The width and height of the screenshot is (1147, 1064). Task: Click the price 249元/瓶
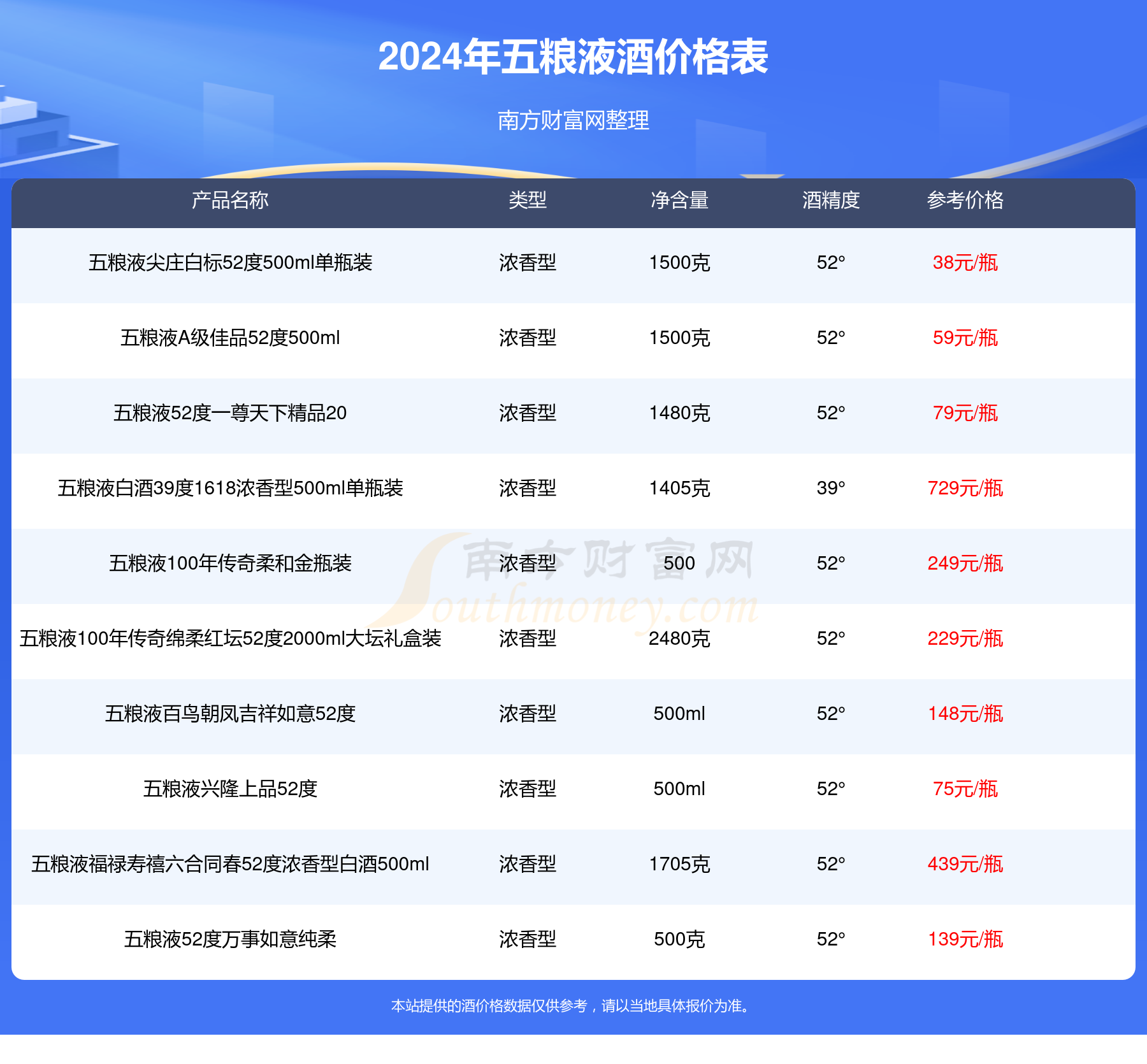[x=965, y=563]
